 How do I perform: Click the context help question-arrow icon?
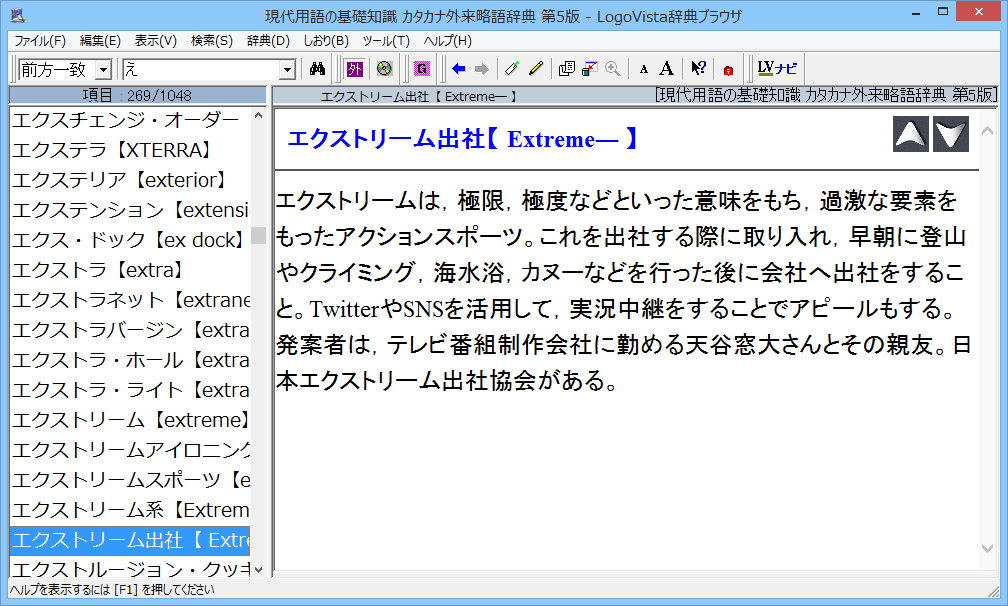coord(698,69)
